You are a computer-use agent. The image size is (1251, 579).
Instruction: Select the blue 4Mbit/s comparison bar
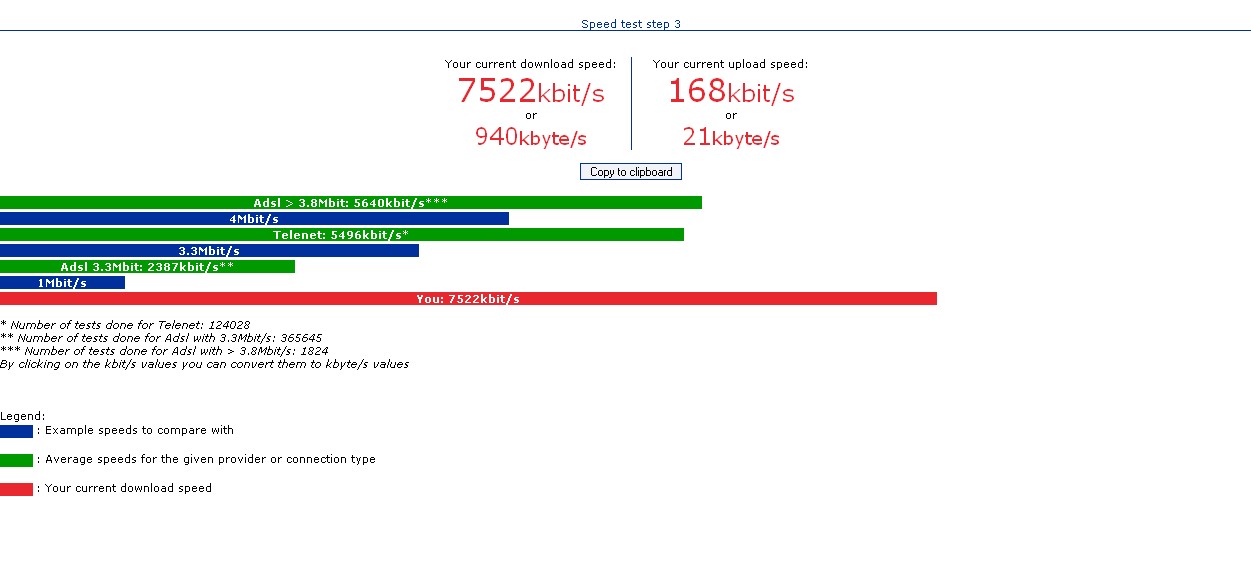[x=254, y=219]
